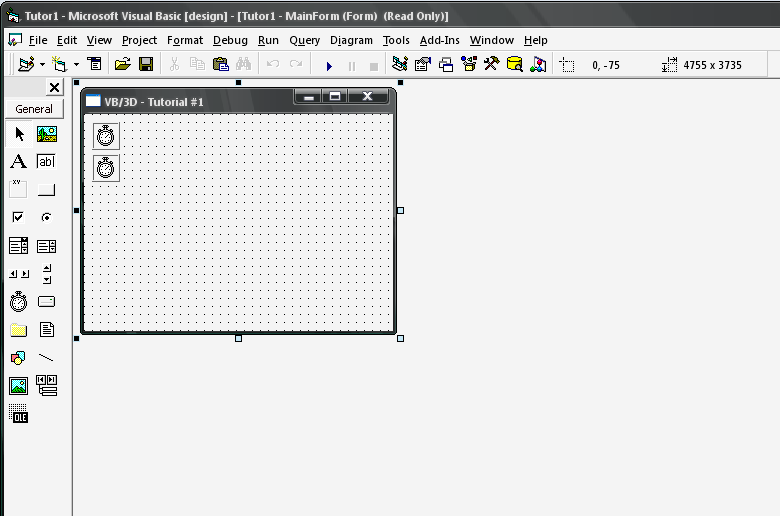Select the horizontal scroll bar tool
The height and width of the screenshot is (516, 780).
tap(19, 274)
